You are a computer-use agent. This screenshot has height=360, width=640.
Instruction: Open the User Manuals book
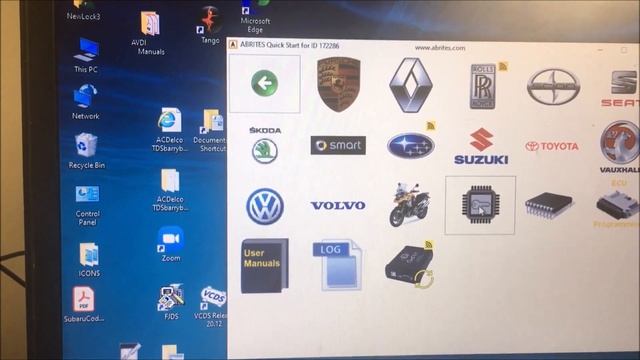[x=264, y=266]
